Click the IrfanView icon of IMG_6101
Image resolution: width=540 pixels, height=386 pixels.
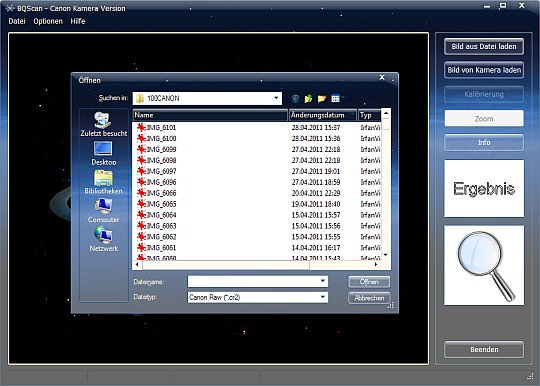[141, 127]
